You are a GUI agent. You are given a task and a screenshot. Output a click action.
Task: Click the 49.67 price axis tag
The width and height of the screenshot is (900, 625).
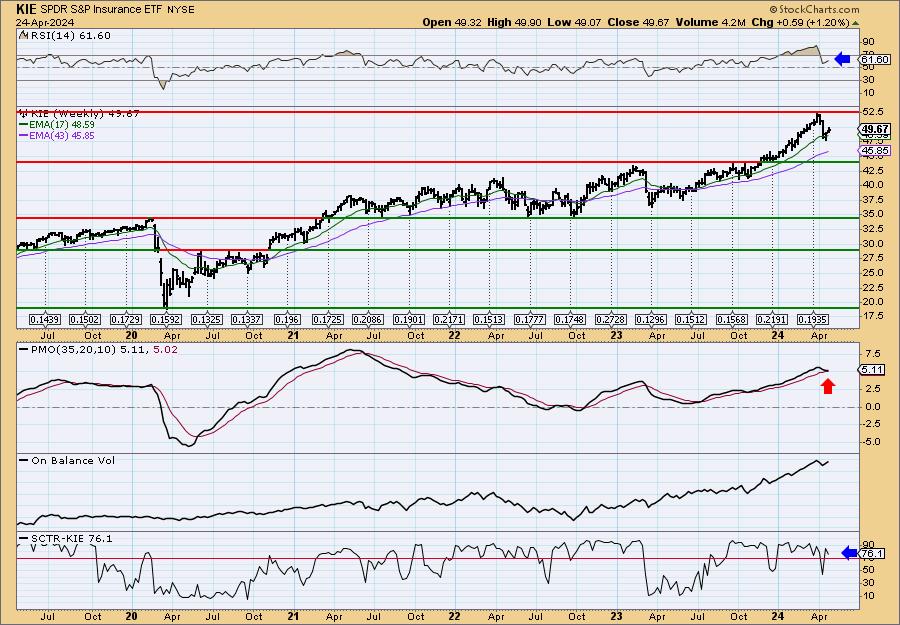point(876,129)
